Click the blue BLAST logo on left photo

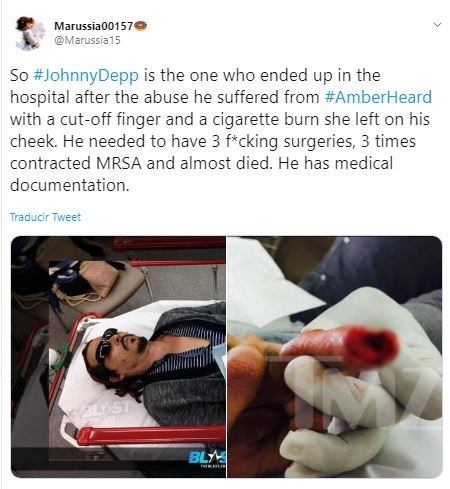click(x=207, y=459)
